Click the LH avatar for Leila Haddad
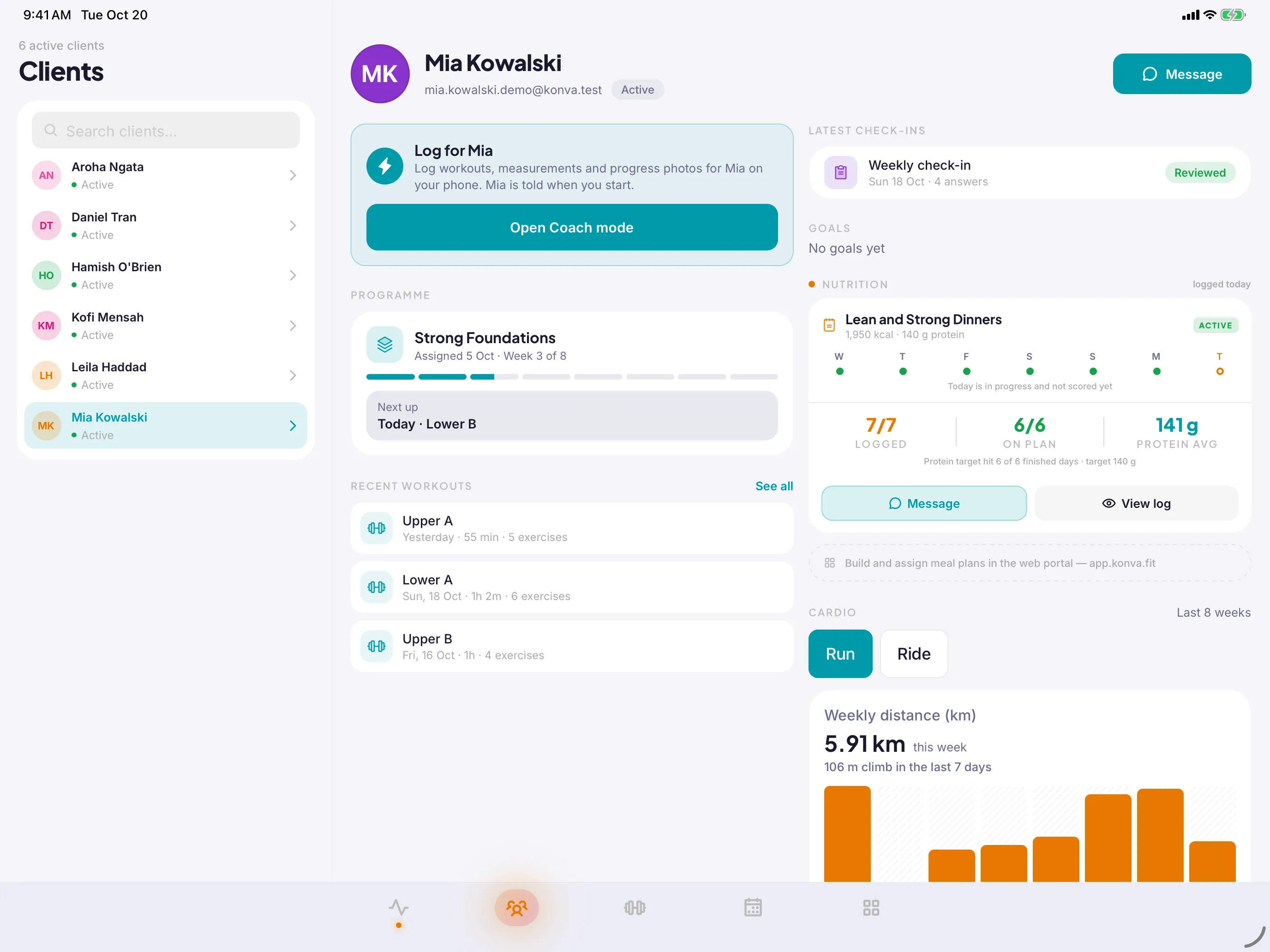Viewport: 1270px width, 952px height. click(46, 375)
